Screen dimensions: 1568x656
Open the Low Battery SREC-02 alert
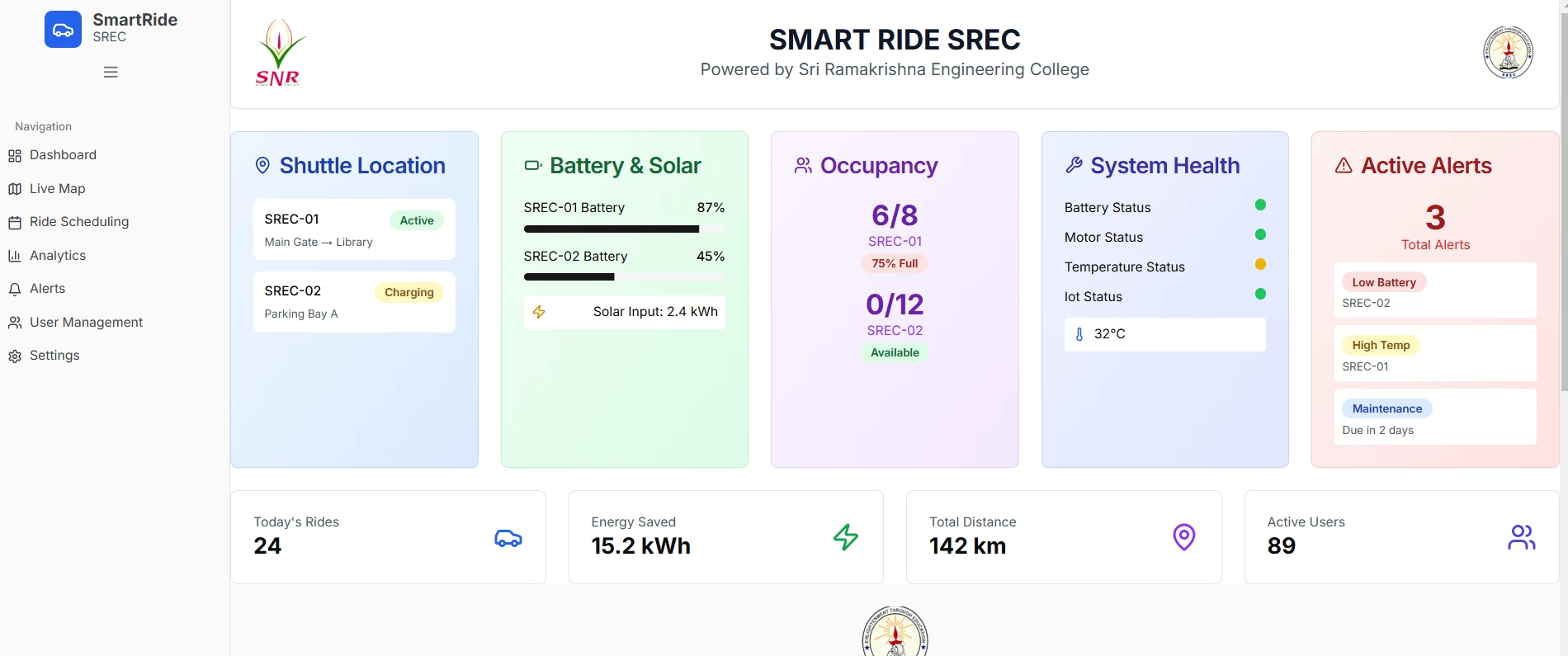pyautogui.click(x=1435, y=290)
